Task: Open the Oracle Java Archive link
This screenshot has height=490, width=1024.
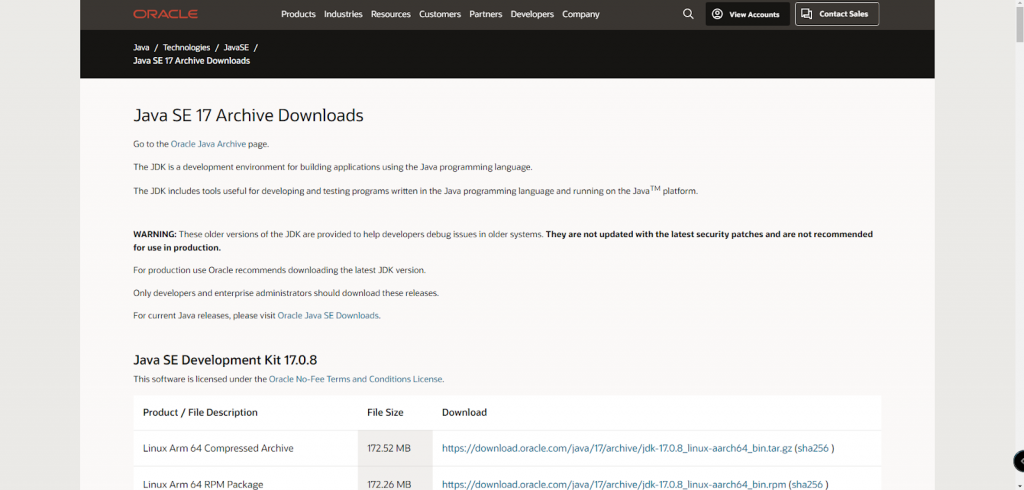Action: pyautogui.click(x=208, y=144)
